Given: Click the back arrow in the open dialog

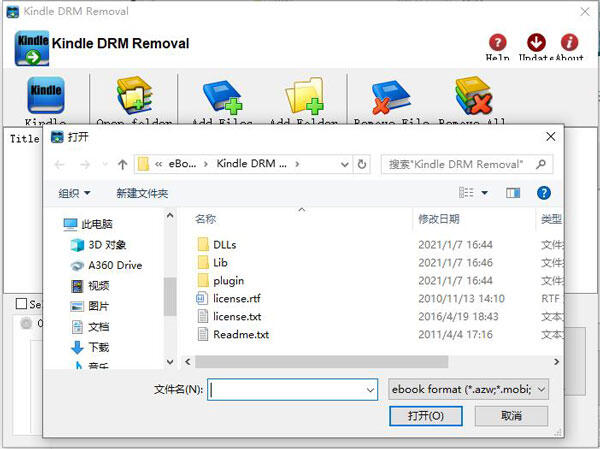Looking at the screenshot, I should tap(59, 165).
